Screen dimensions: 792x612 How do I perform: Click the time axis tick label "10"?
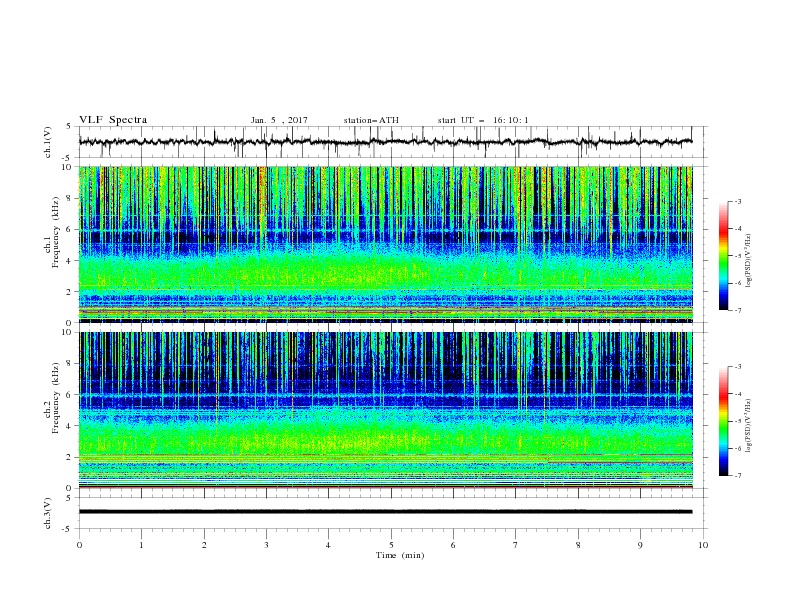click(703, 545)
